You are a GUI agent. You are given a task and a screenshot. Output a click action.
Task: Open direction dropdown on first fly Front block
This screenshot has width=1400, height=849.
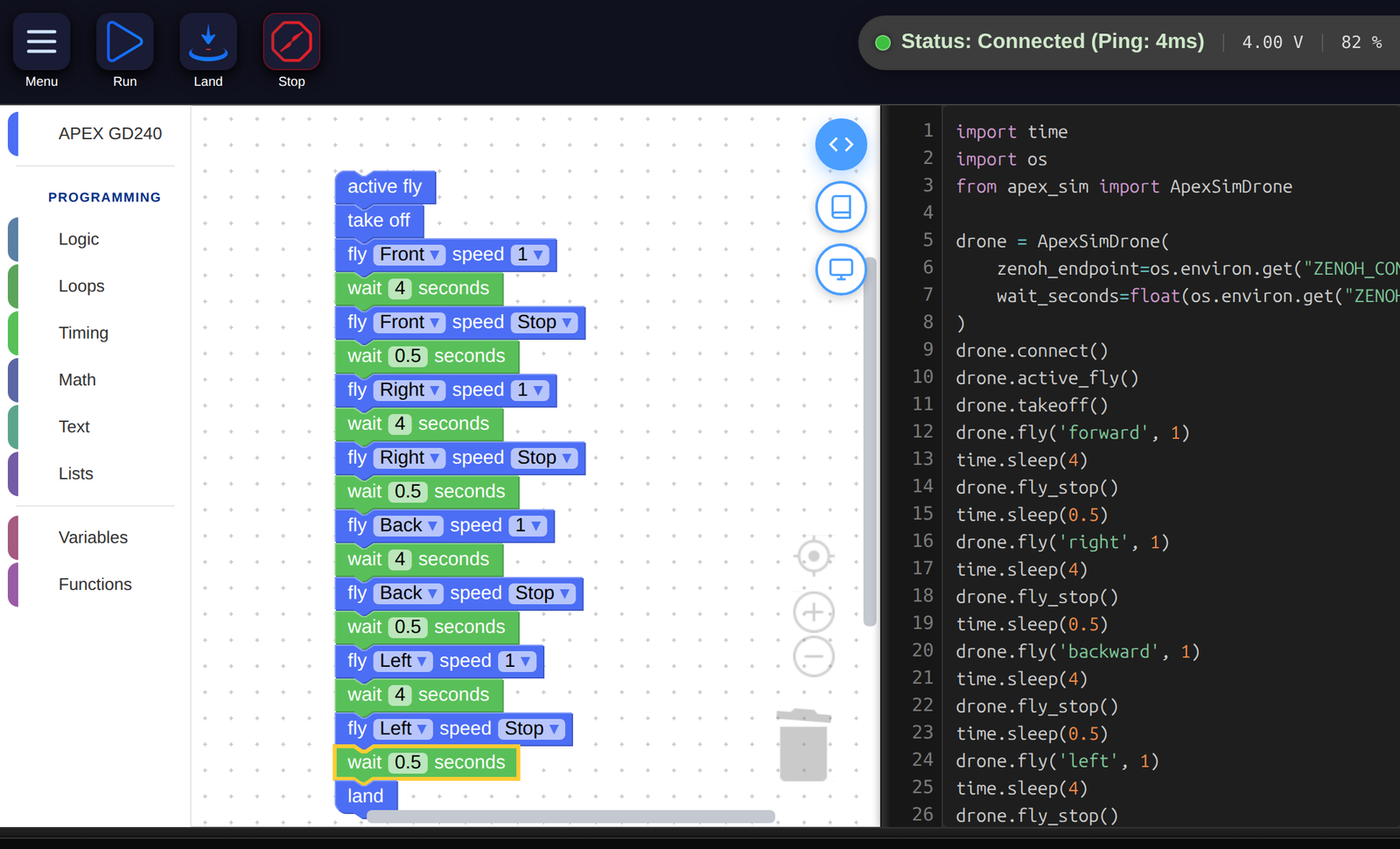point(409,255)
